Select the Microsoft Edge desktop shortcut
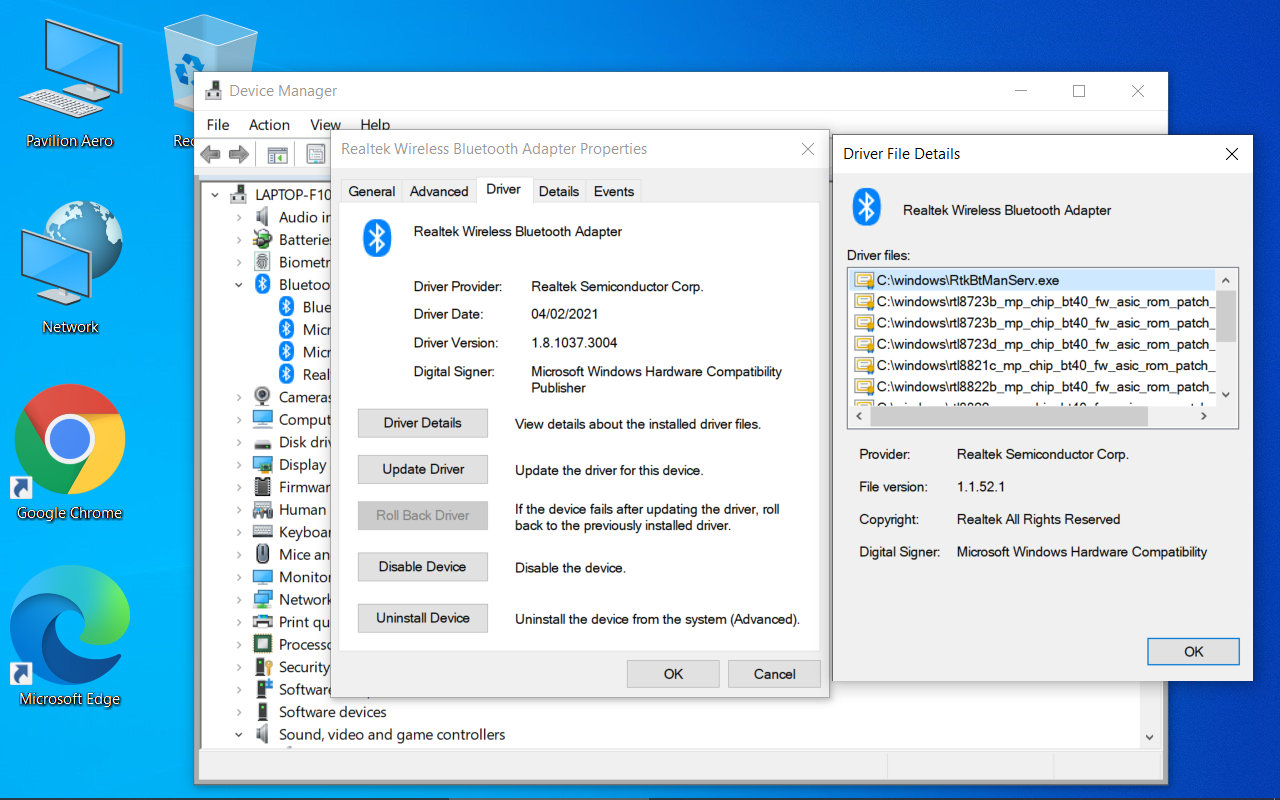This screenshot has height=800, width=1280. tap(70, 636)
